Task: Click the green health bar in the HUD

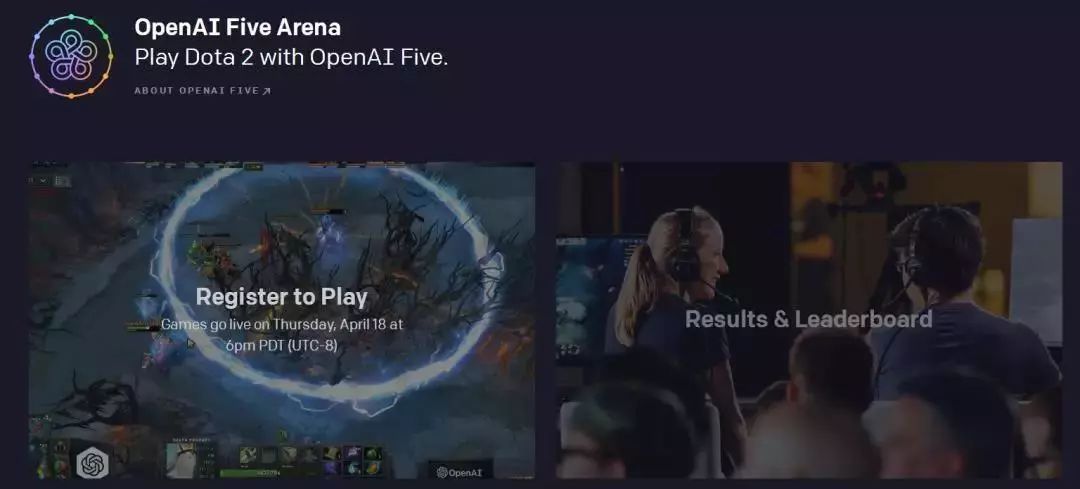Action: pyautogui.click(x=263, y=473)
